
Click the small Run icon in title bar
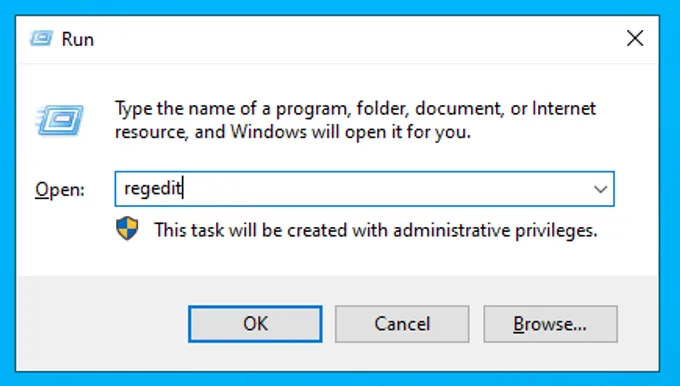(x=41, y=39)
